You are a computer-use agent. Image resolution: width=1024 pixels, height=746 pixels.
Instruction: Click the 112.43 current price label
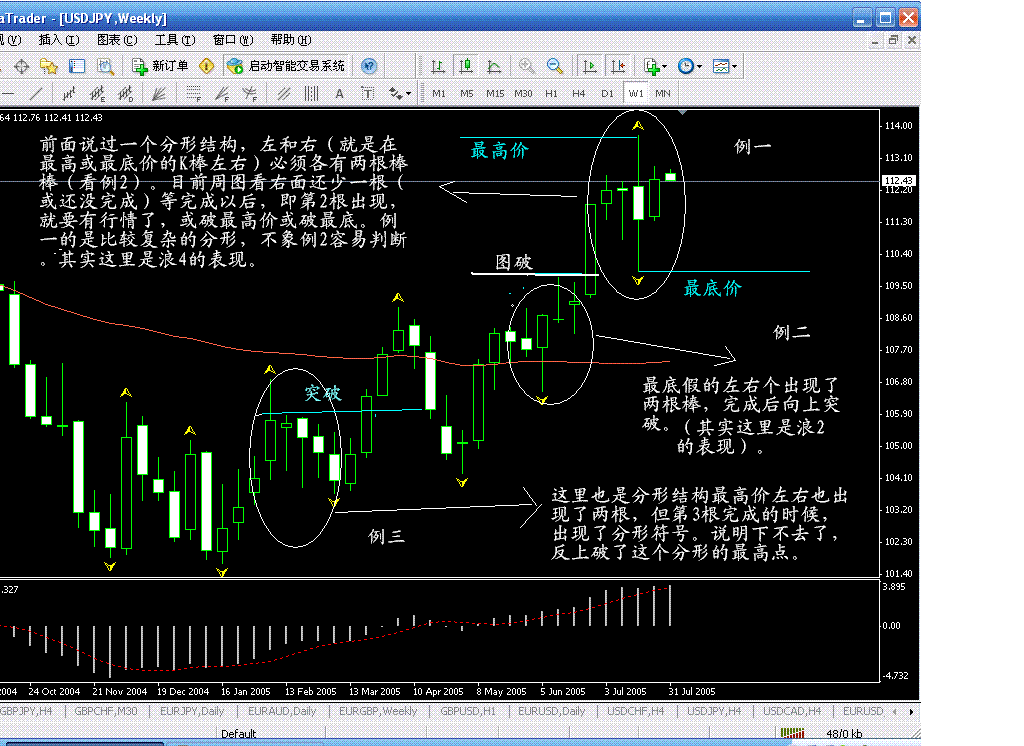click(899, 181)
